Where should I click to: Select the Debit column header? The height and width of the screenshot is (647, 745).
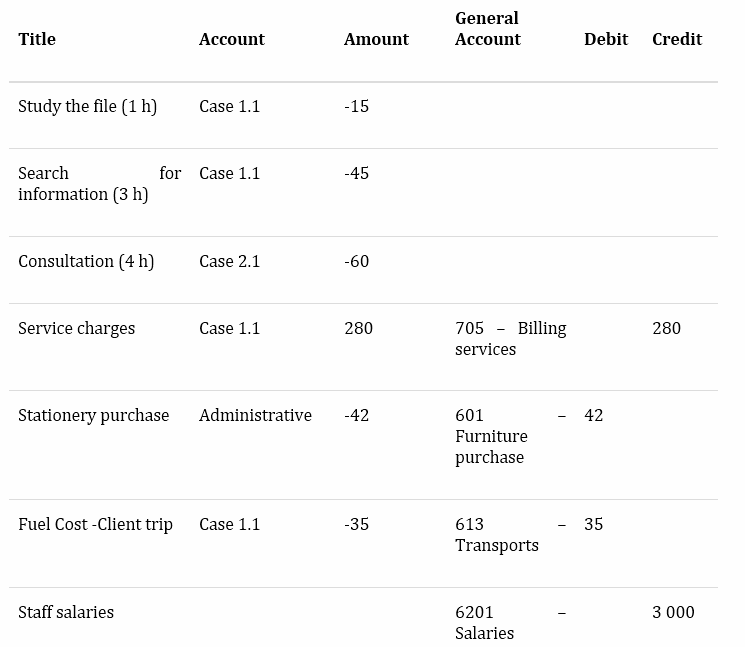[606, 39]
